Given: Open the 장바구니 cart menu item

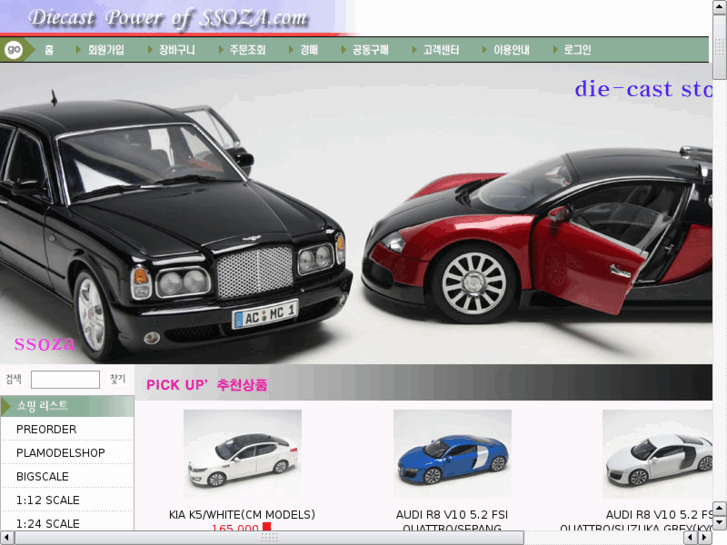Looking at the screenshot, I should (177, 50).
